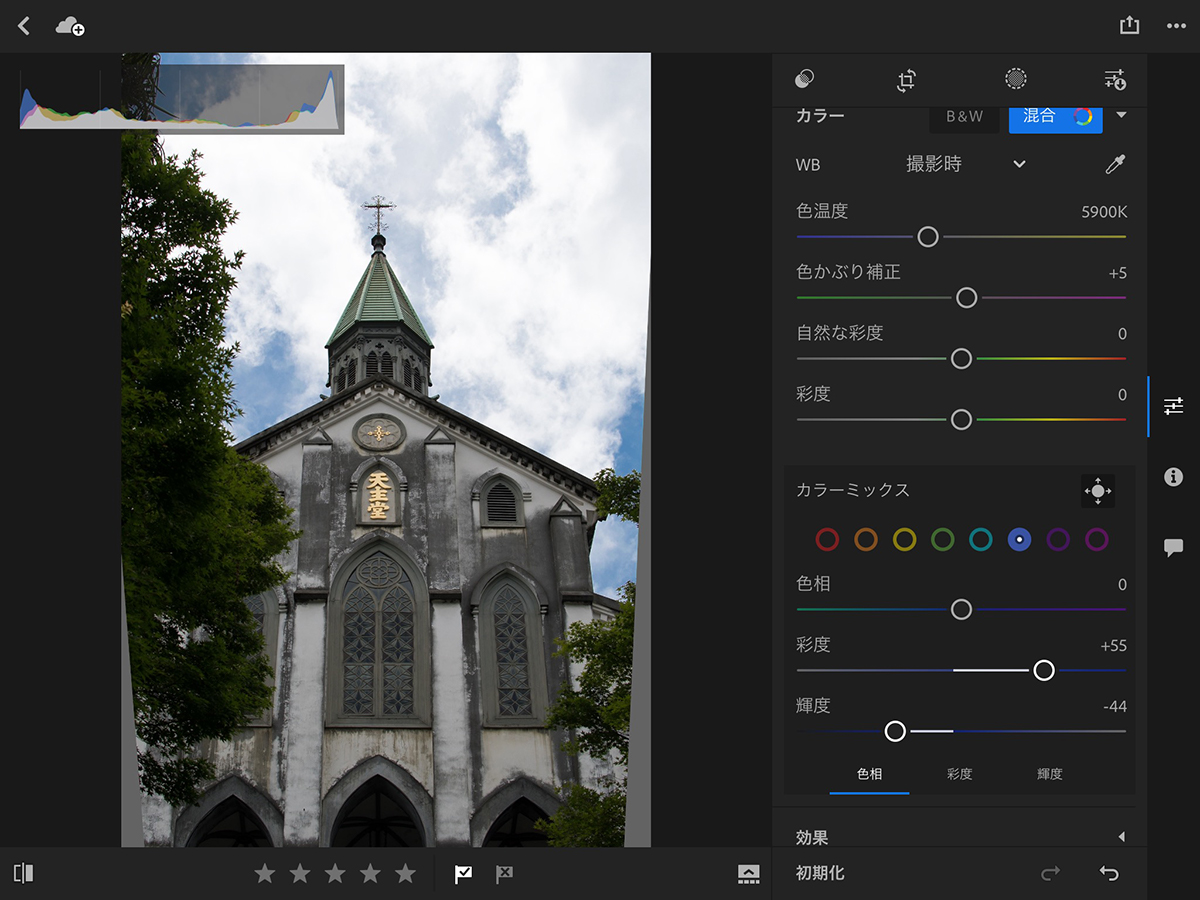This screenshot has width=1200, height=900.
Task: Flag photo as rejected
Action: (505, 874)
